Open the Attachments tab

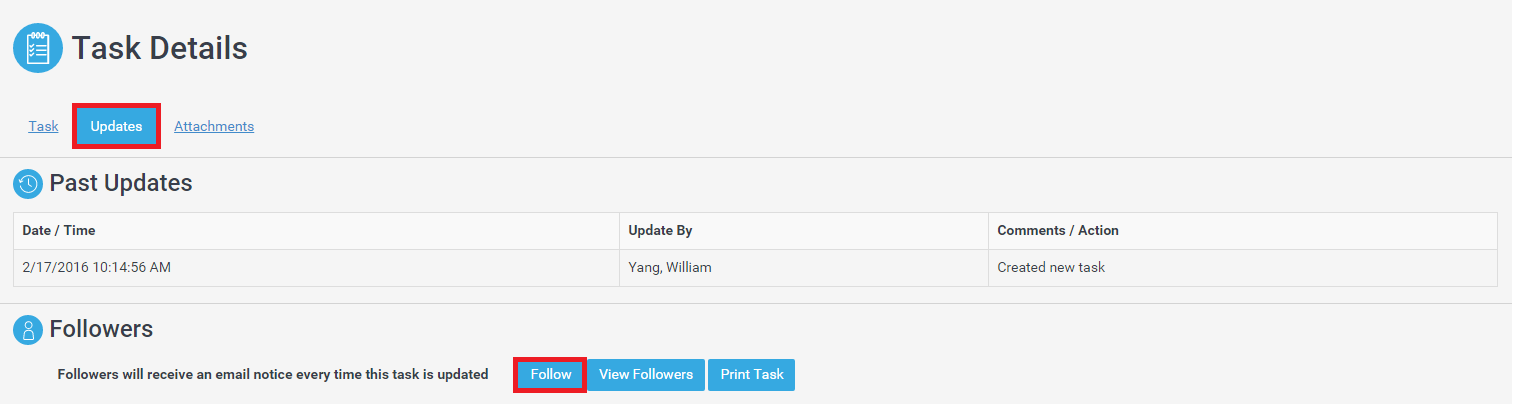click(x=214, y=126)
